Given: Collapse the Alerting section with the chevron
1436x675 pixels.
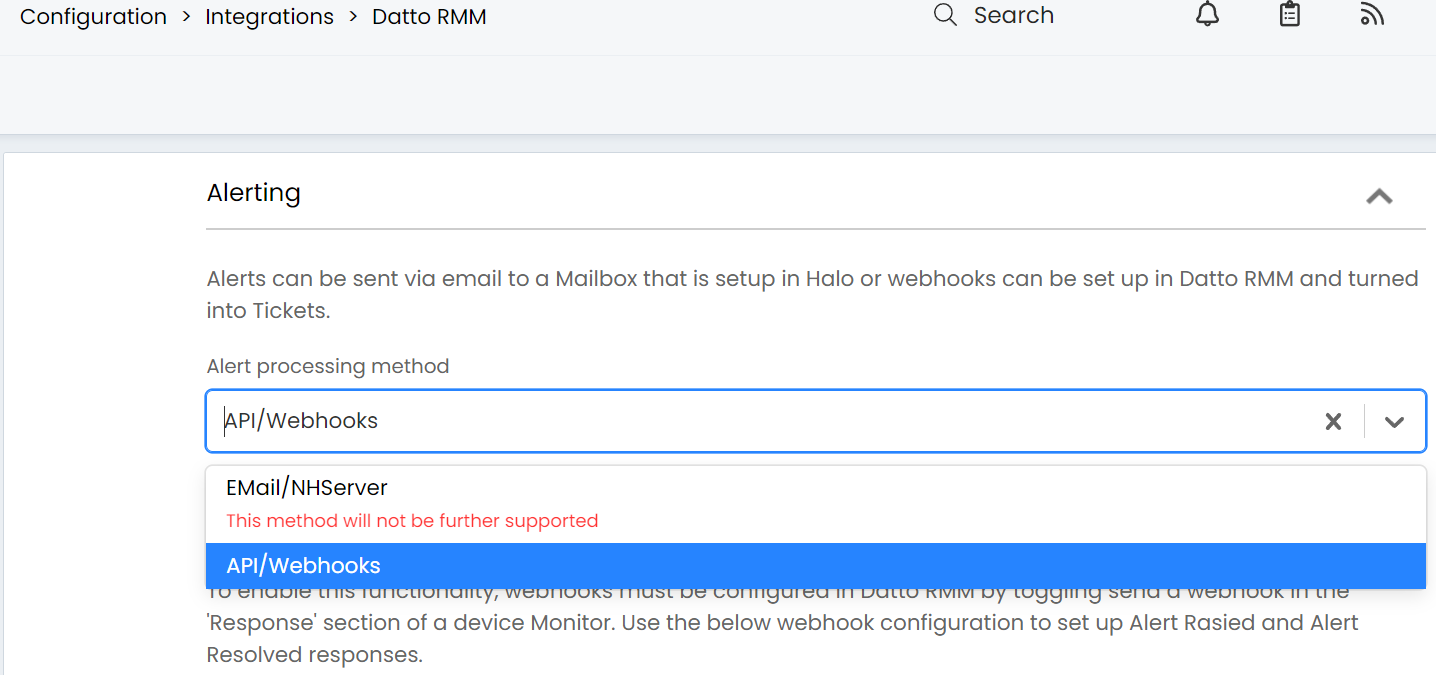Looking at the screenshot, I should [x=1379, y=196].
